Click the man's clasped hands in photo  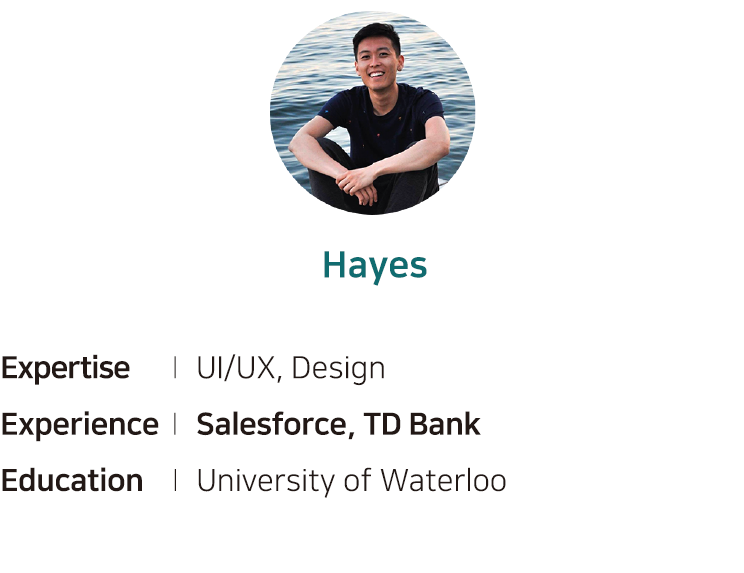click(358, 185)
